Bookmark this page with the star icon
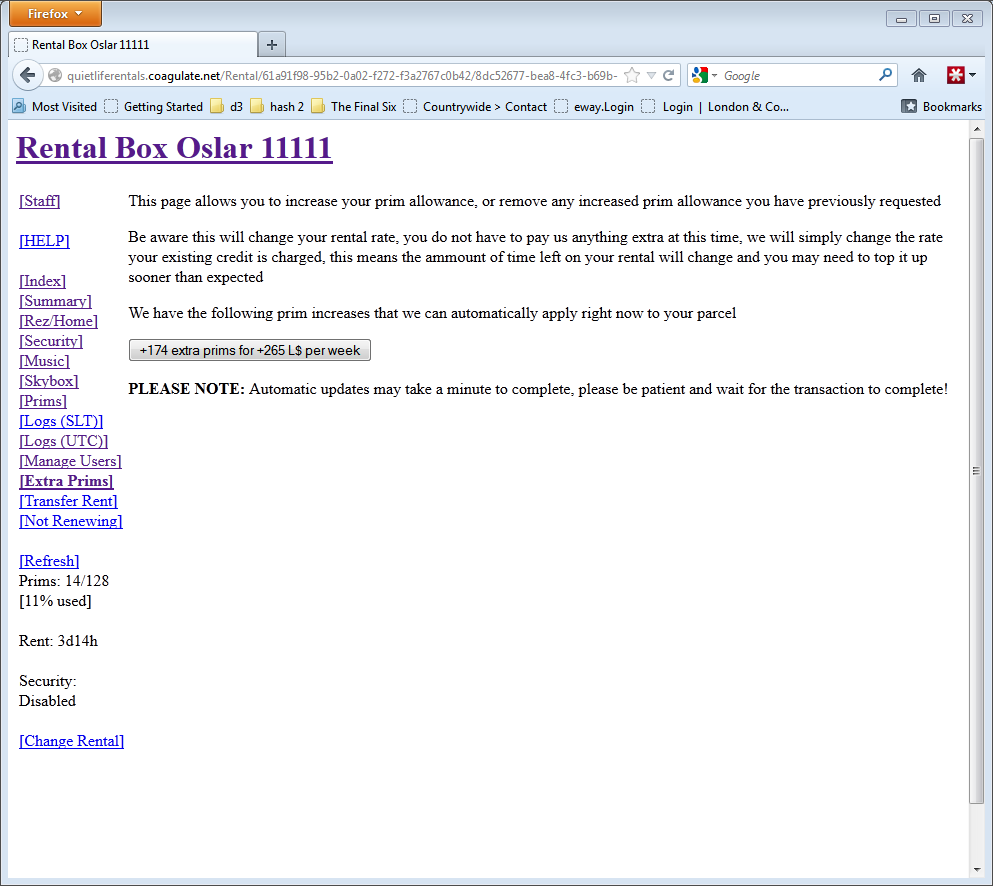The height and width of the screenshot is (886, 993). [x=632, y=76]
